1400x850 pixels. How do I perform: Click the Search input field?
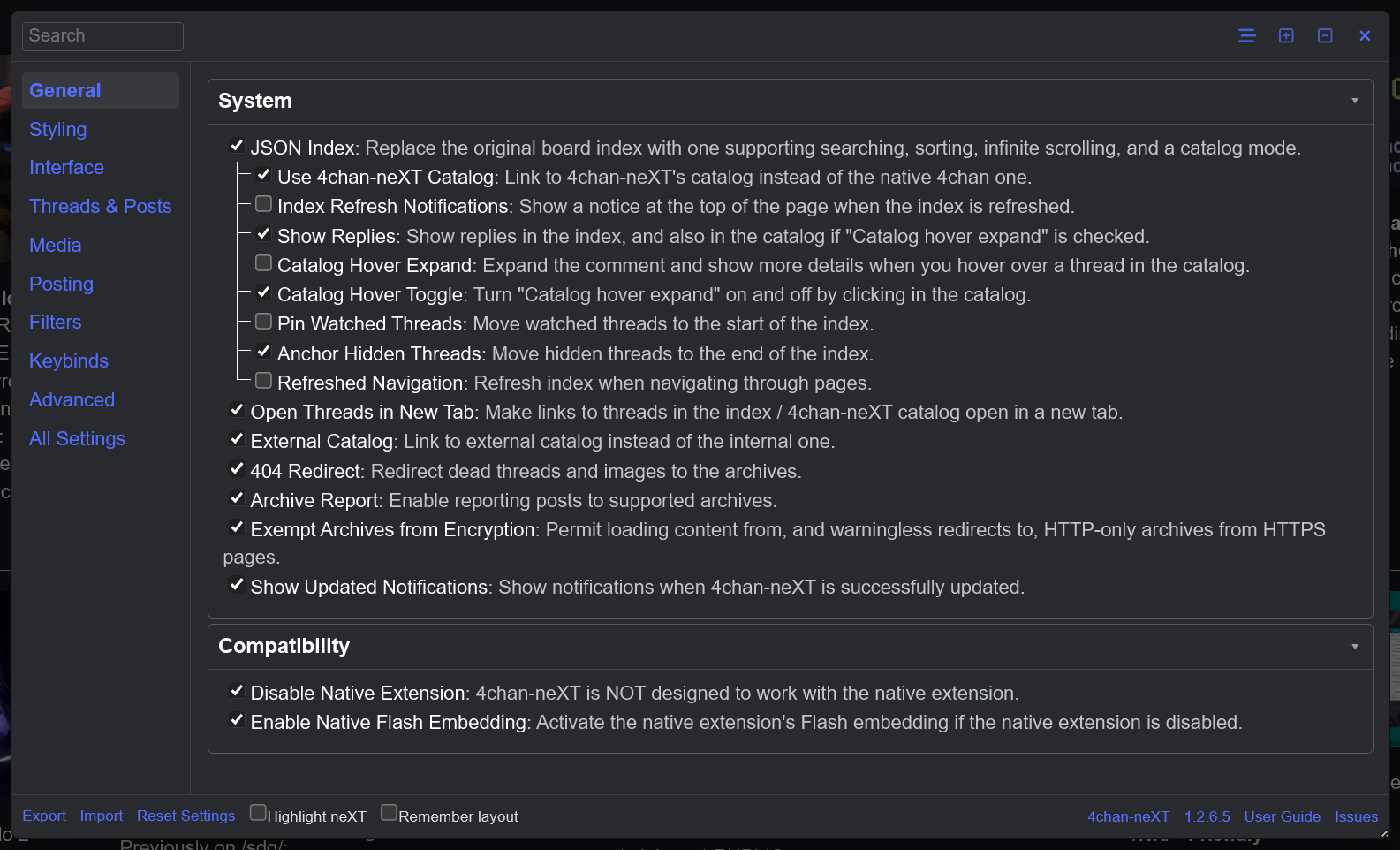pos(102,36)
